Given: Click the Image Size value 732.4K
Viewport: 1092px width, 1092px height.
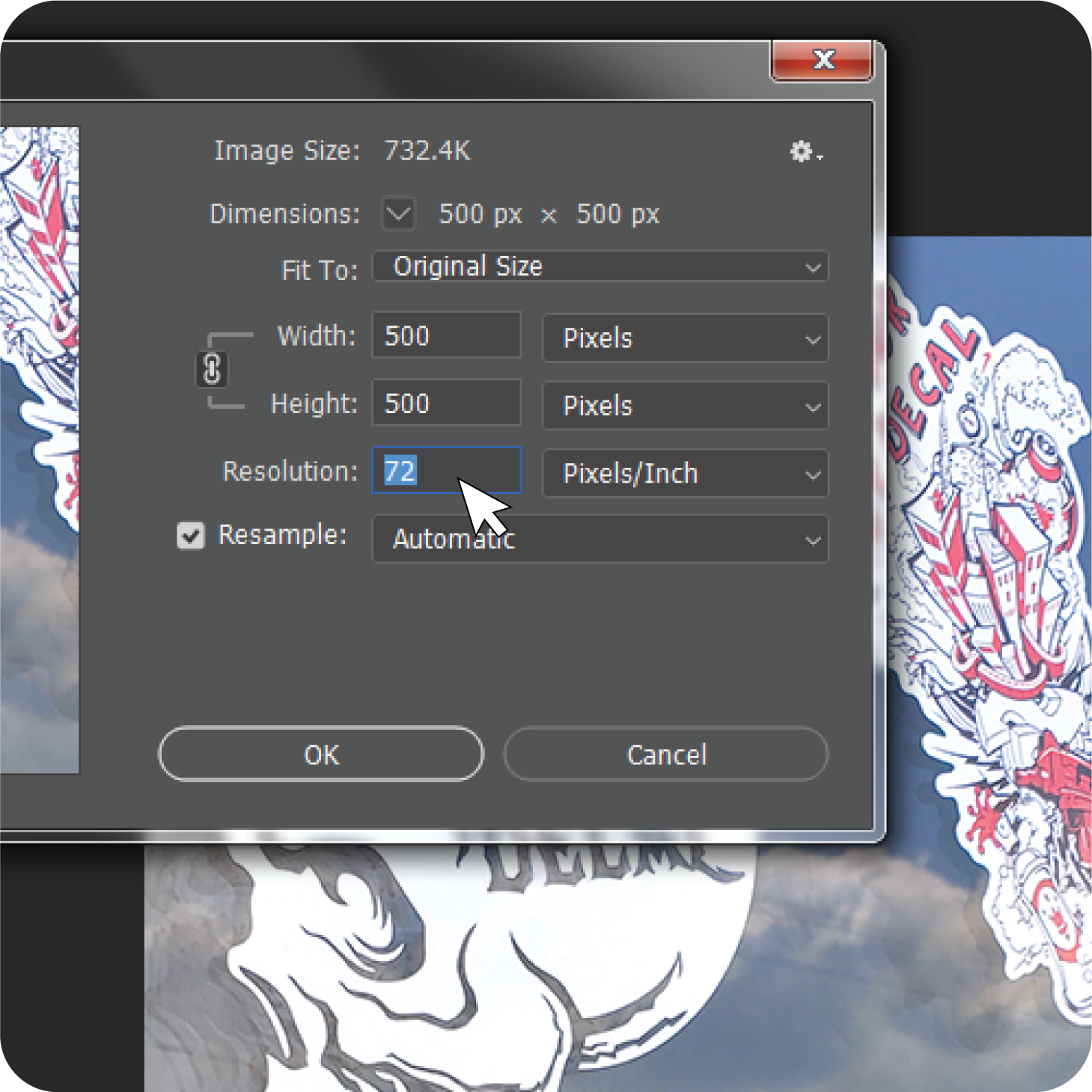Looking at the screenshot, I should pyautogui.click(x=427, y=151).
